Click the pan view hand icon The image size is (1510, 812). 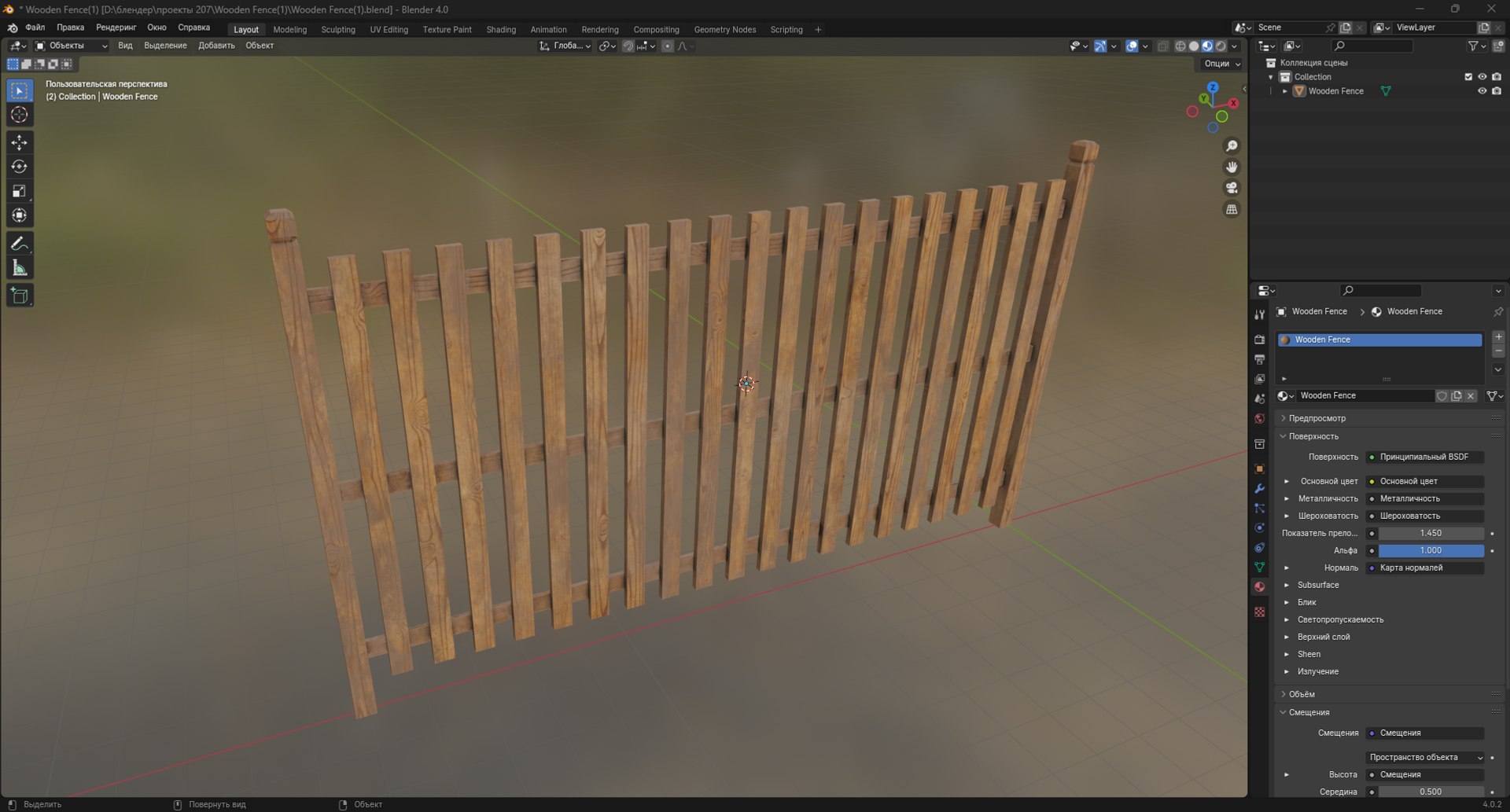click(1232, 167)
